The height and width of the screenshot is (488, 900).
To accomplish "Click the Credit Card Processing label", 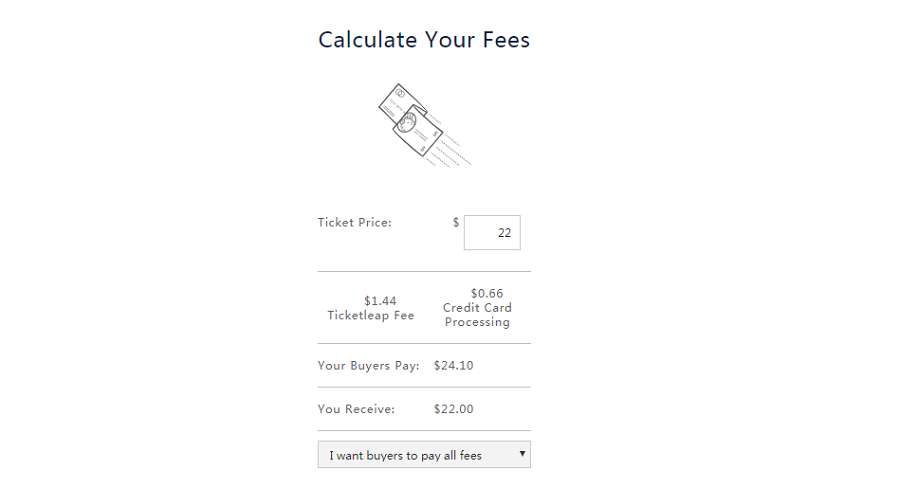I will click(477, 315).
